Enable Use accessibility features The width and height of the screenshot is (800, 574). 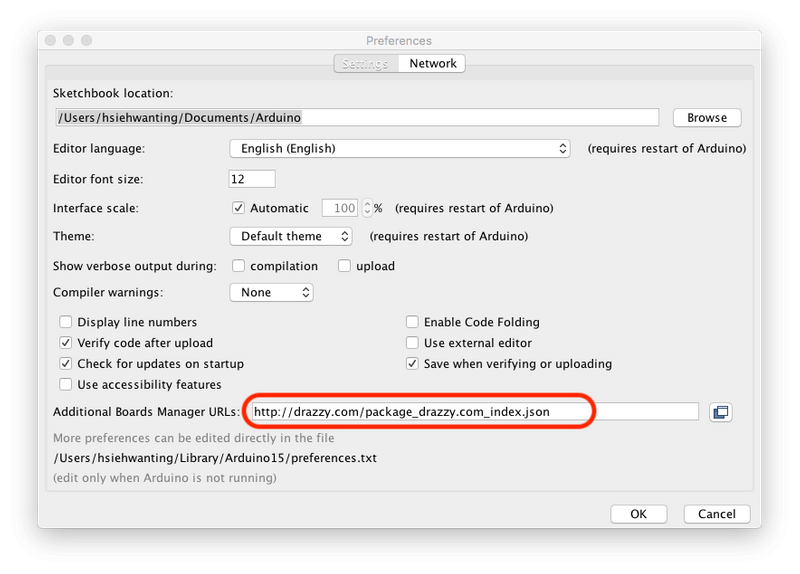66,385
